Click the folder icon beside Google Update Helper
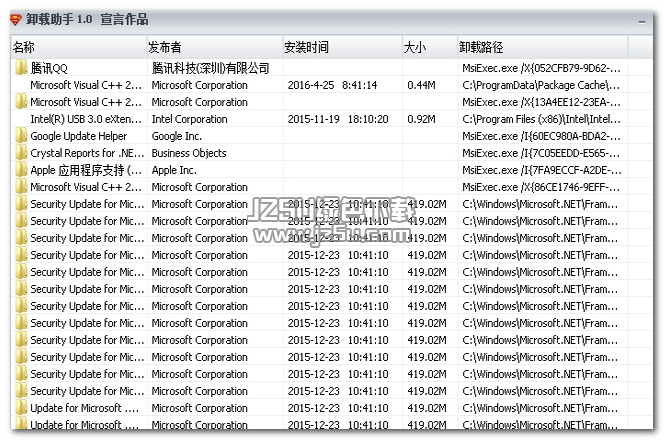This screenshot has width=664, height=440. pos(21,136)
